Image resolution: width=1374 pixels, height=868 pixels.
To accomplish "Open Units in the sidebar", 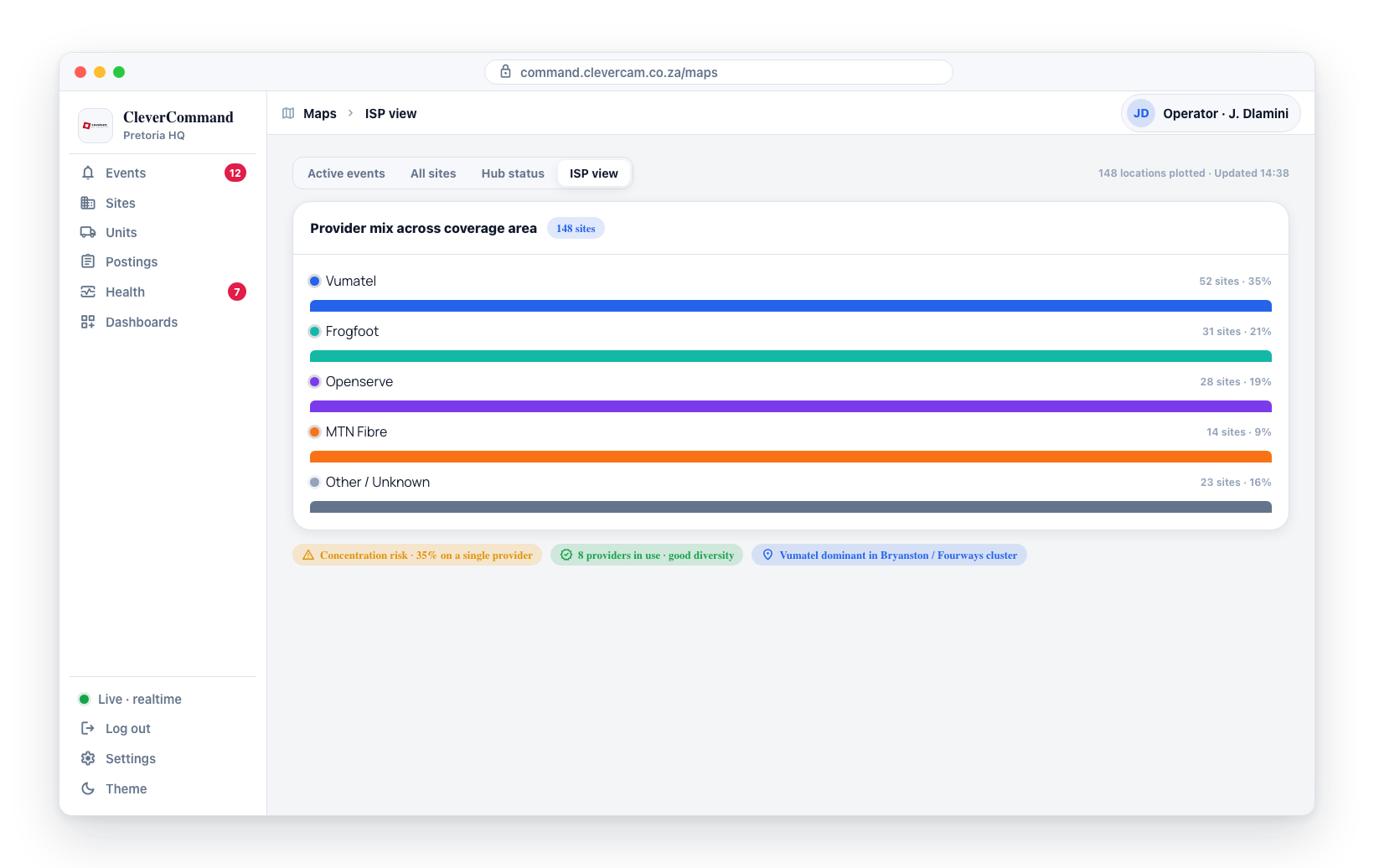I will pyautogui.click(x=163, y=232).
